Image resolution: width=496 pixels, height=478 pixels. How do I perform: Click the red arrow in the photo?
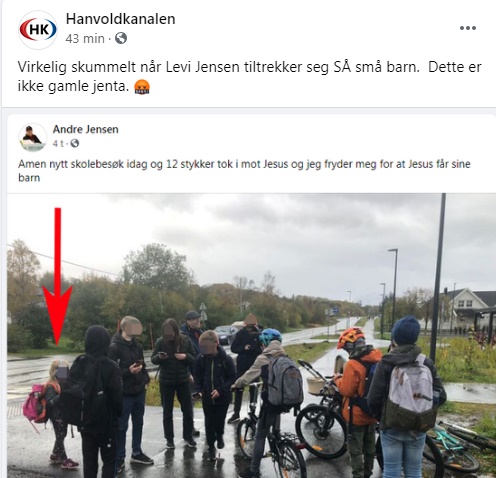[57, 277]
